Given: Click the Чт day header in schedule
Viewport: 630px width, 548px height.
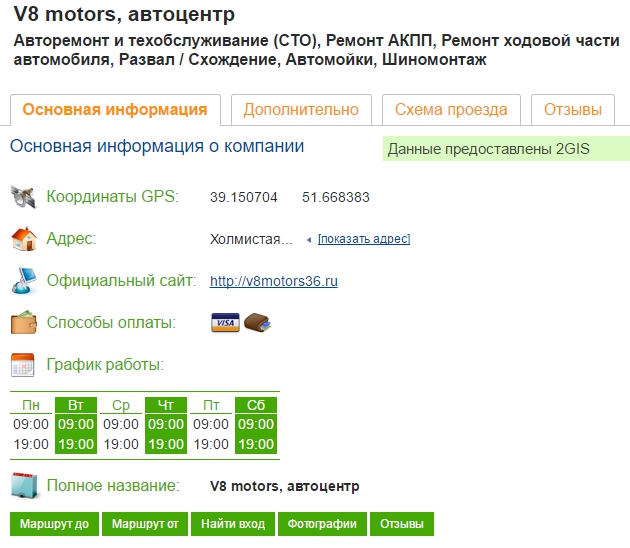Looking at the screenshot, I should click(166, 405).
